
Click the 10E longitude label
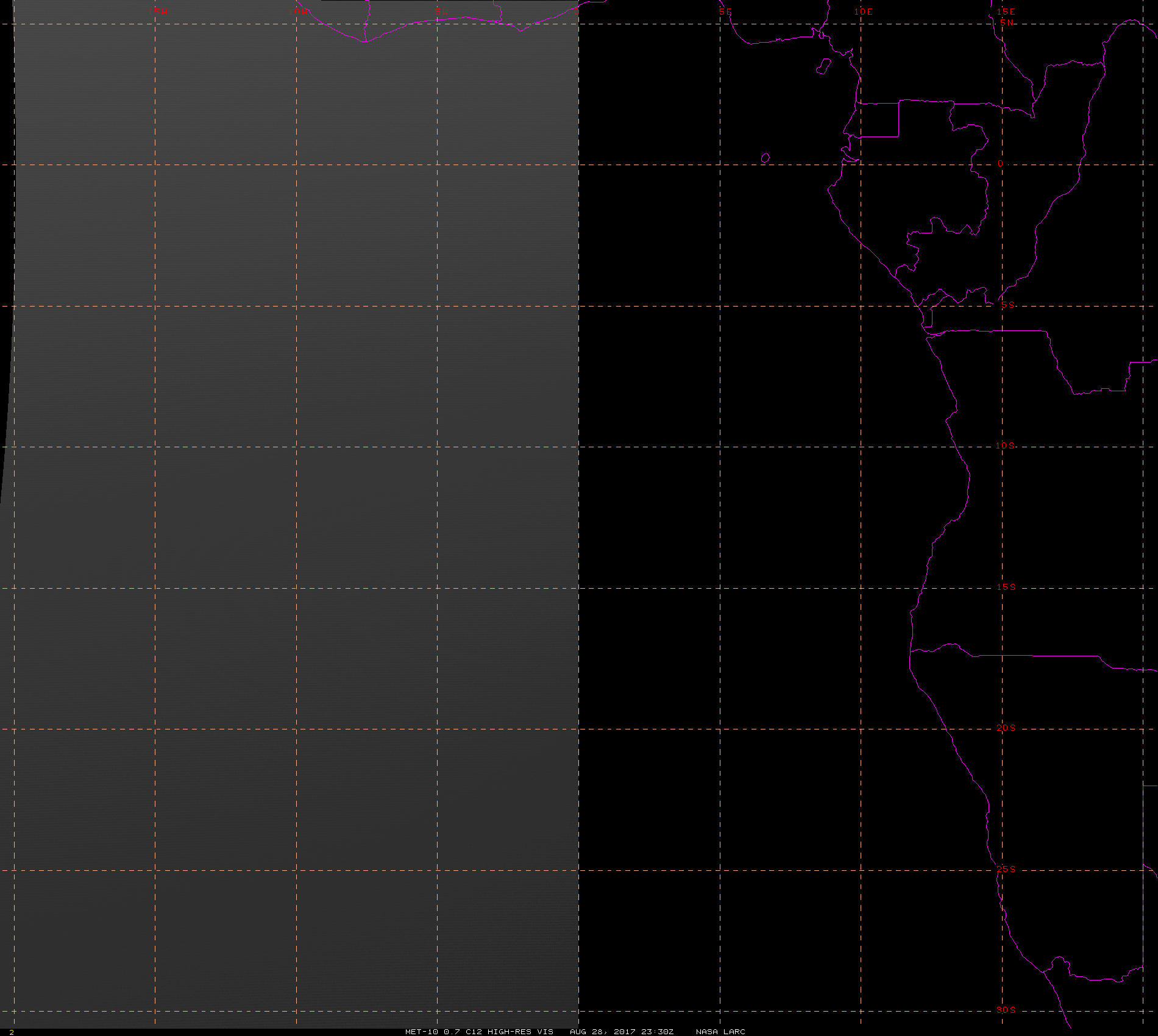pos(864,12)
